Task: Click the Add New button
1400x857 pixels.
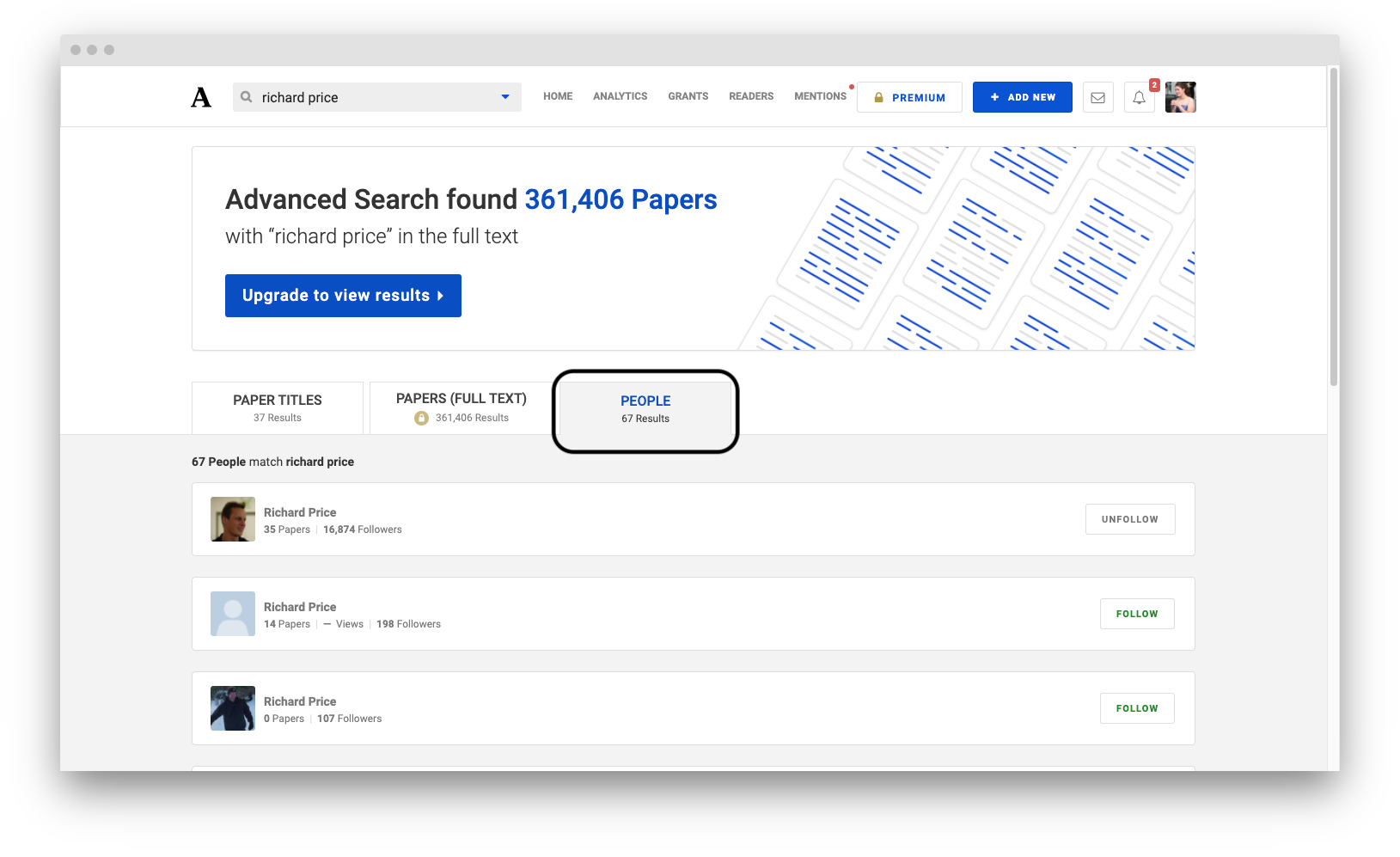Action: point(1023,97)
